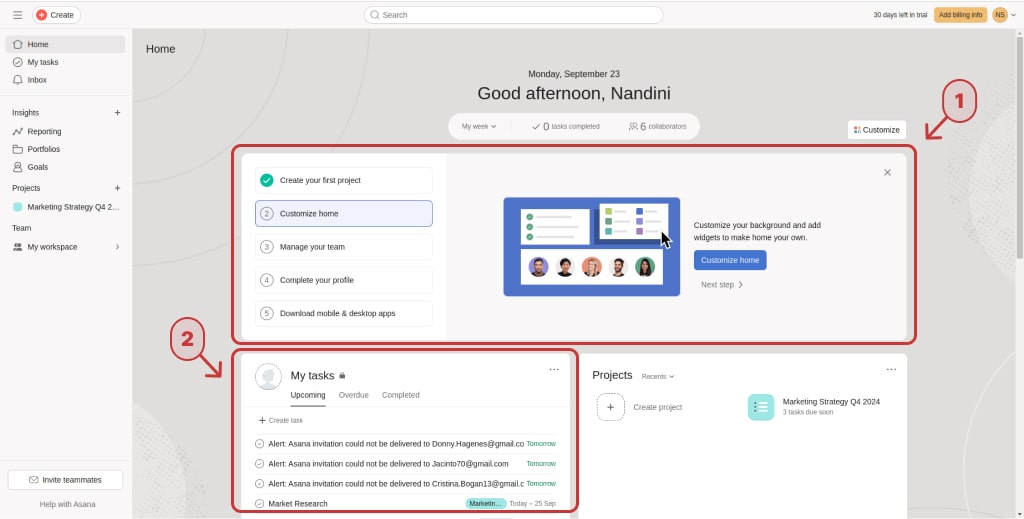Select step 5 Download mobile & desktop apps
This screenshot has height=519, width=1024.
(x=344, y=313)
